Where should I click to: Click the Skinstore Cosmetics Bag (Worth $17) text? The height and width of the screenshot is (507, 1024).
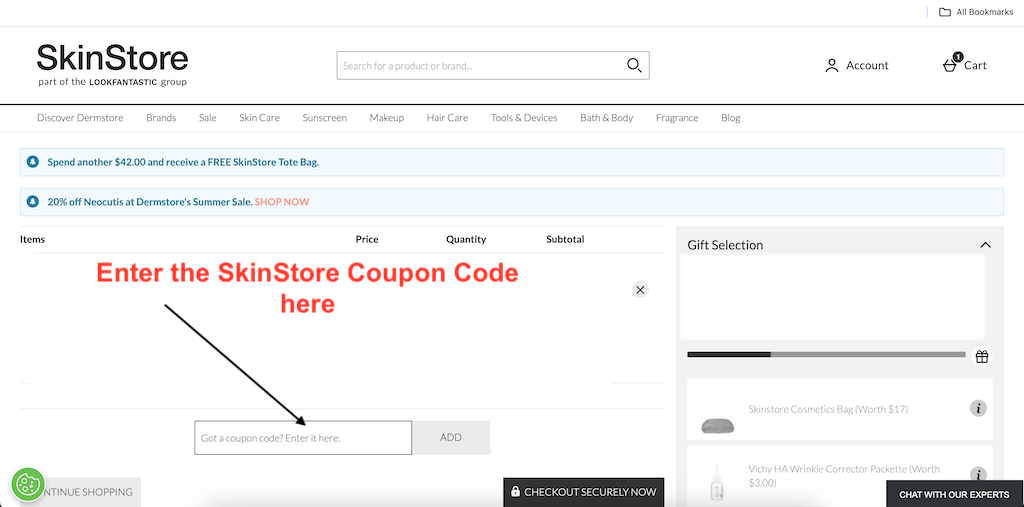(828, 409)
